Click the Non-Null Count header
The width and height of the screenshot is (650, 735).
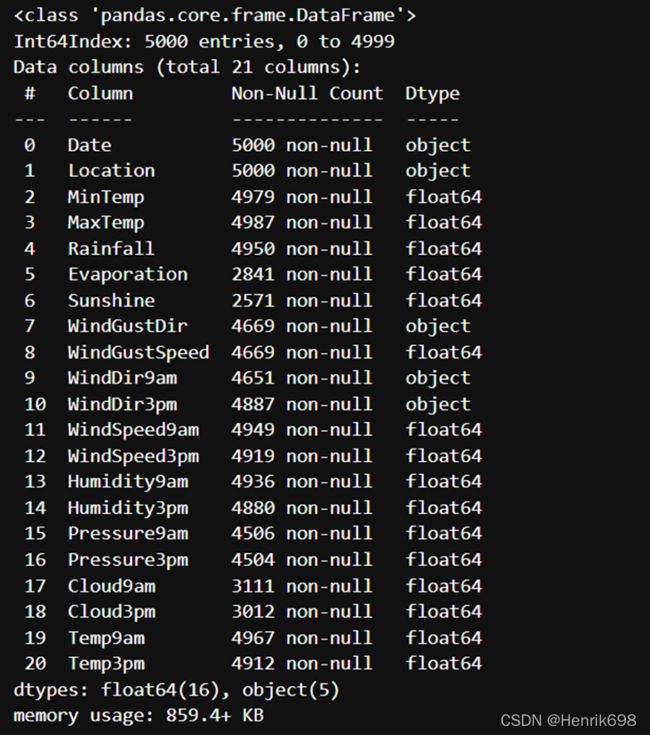click(307, 93)
